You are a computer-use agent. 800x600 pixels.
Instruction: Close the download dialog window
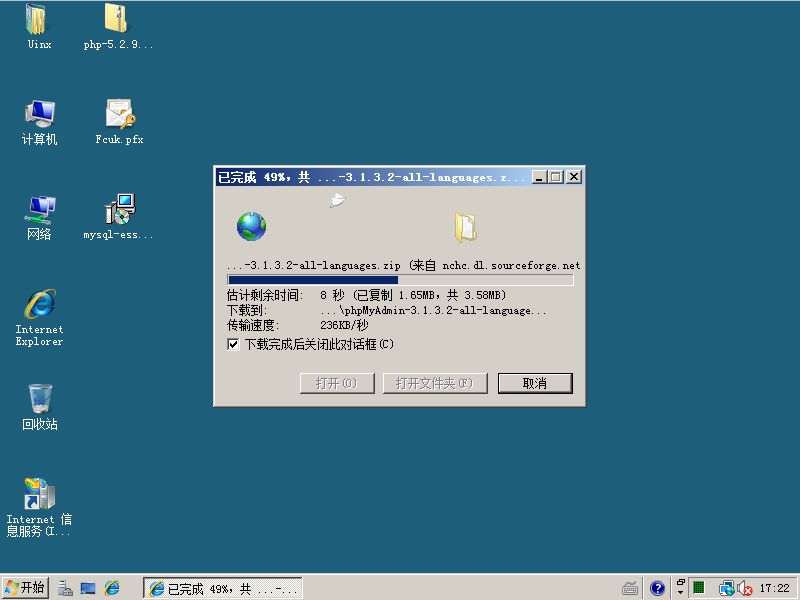573,177
